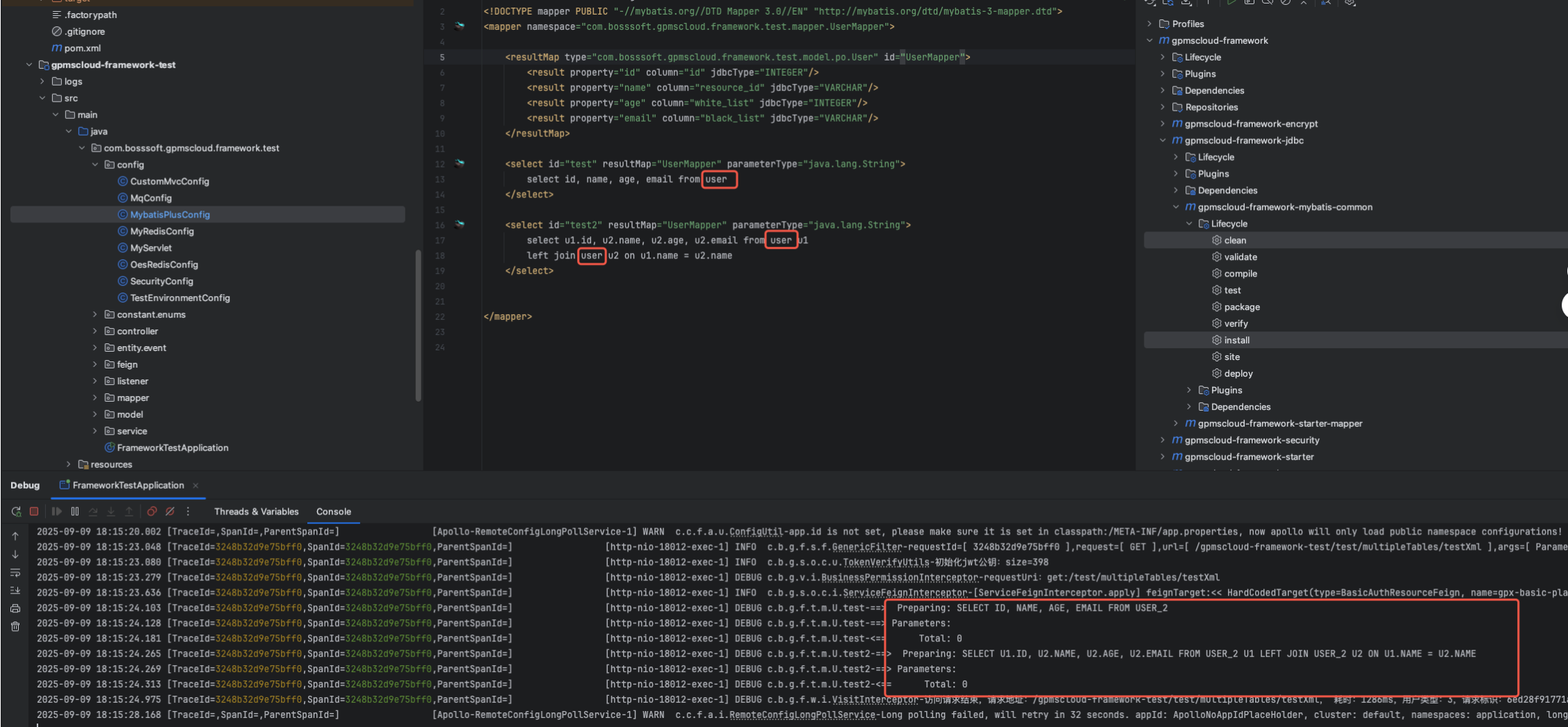
Task: Open RemoteConfigLongPollService link in console
Action: tap(802, 714)
